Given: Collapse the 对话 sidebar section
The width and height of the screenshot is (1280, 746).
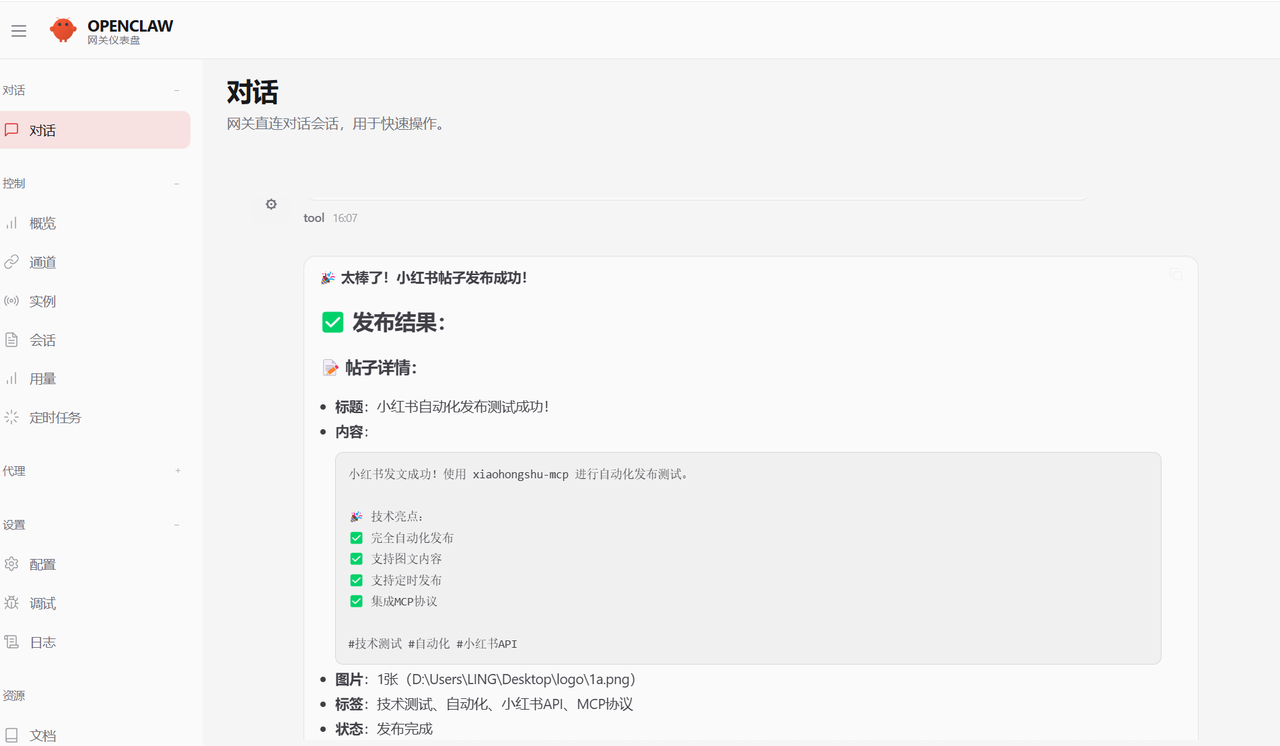Looking at the screenshot, I should [x=177, y=90].
